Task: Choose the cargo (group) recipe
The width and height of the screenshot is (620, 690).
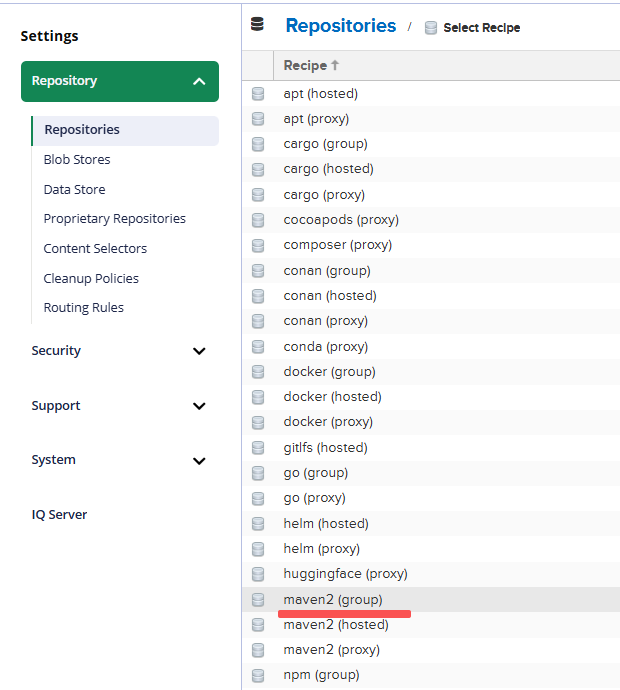Action: pyautogui.click(x=326, y=144)
